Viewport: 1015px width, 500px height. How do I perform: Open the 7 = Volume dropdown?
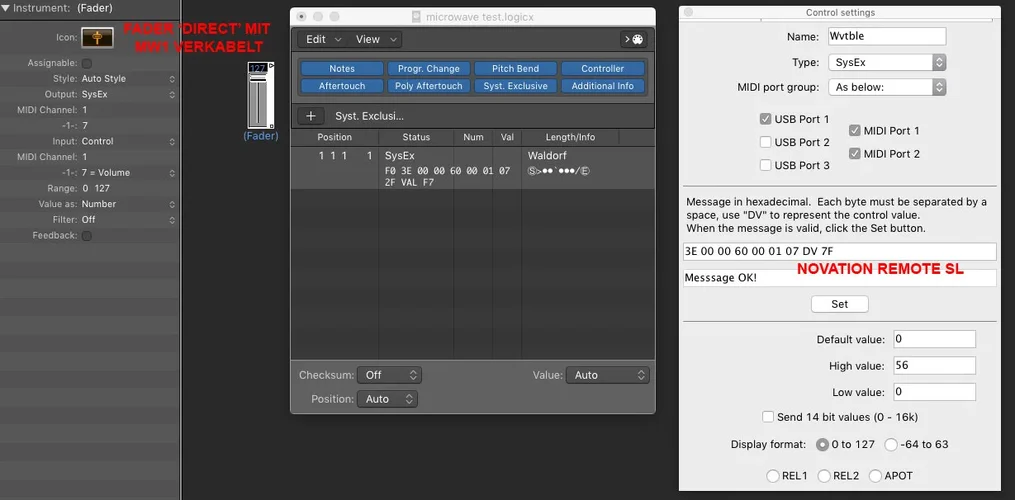coord(128,173)
